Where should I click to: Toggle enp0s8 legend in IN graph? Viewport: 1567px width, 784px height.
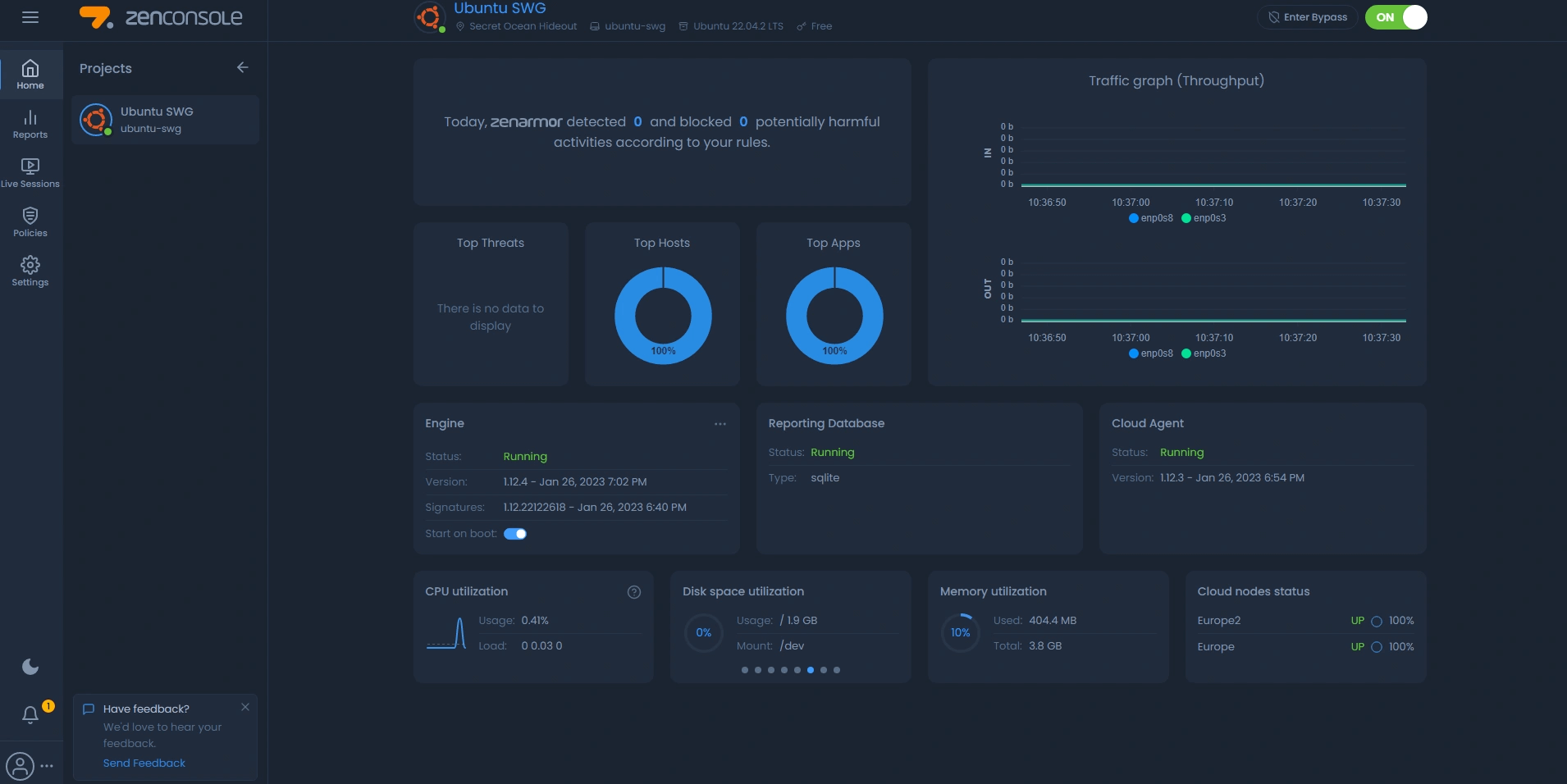[1151, 218]
